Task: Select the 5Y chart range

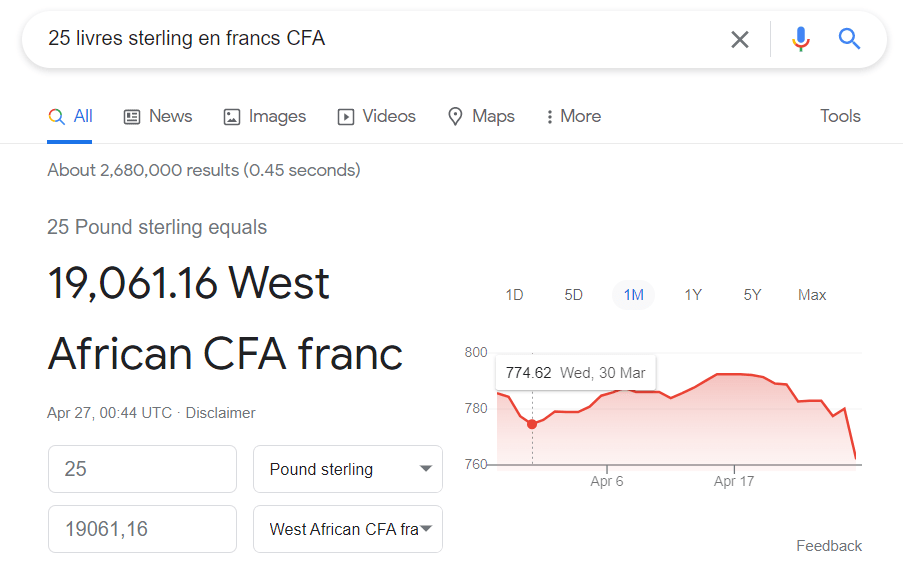Action: (x=752, y=295)
